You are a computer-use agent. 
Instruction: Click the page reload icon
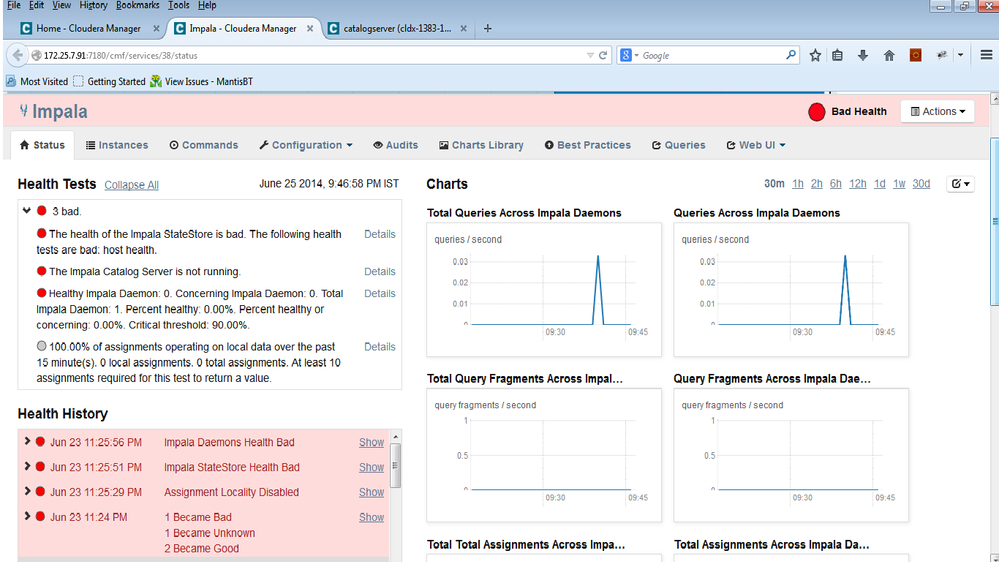click(x=603, y=56)
